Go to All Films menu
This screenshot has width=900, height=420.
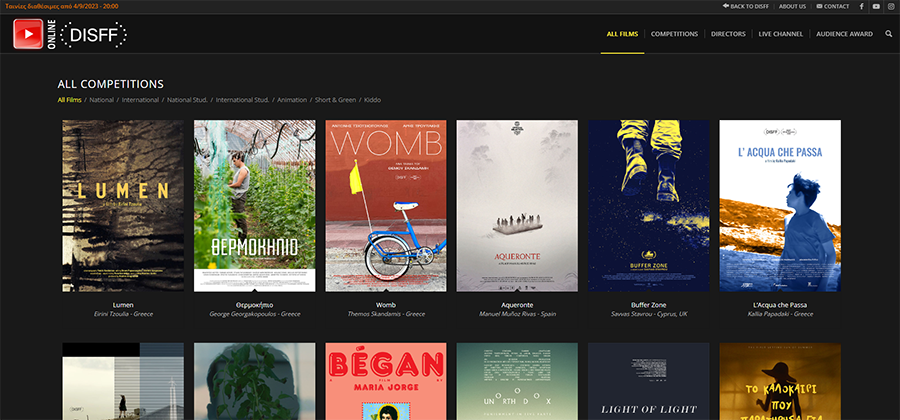tap(622, 34)
